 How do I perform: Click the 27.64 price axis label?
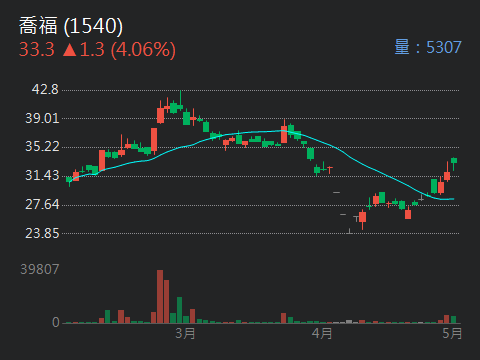tap(42, 204)
